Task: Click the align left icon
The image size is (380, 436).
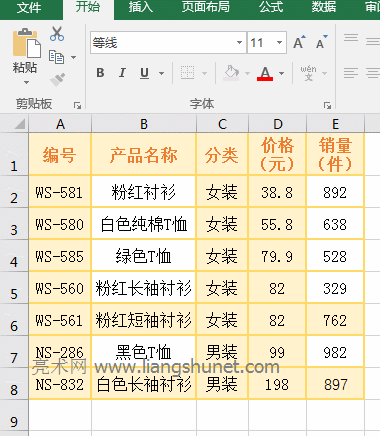Action: [351, 73]
